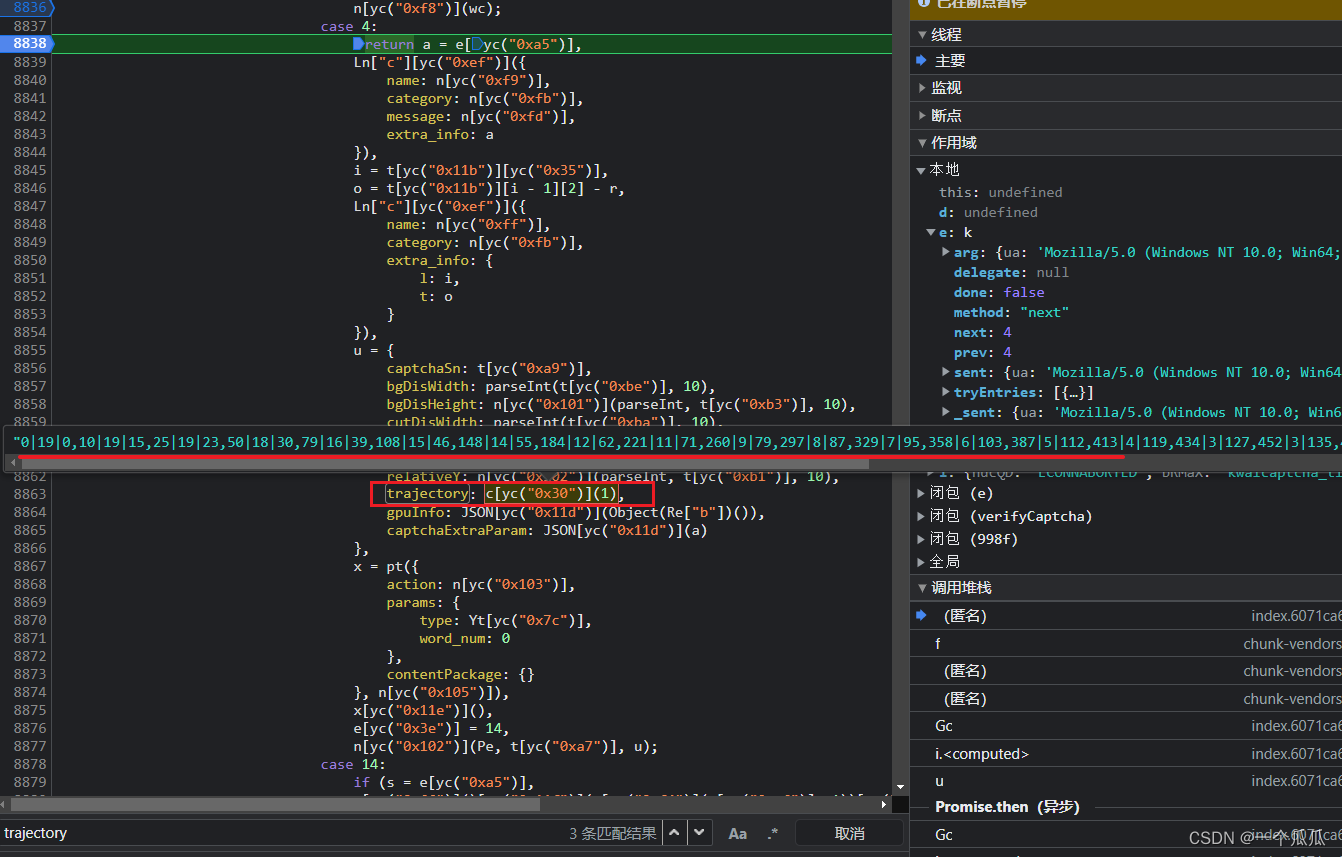Expand 闭包 (998f) closure scope
The width and height of the screenshot is (1342, 857).
(921, 539)
